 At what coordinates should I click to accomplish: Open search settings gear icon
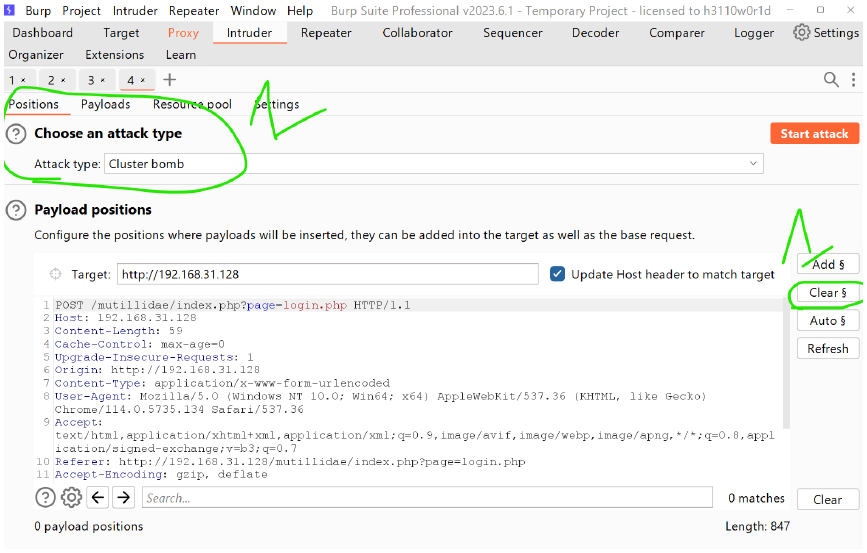[x=71, y=498]
